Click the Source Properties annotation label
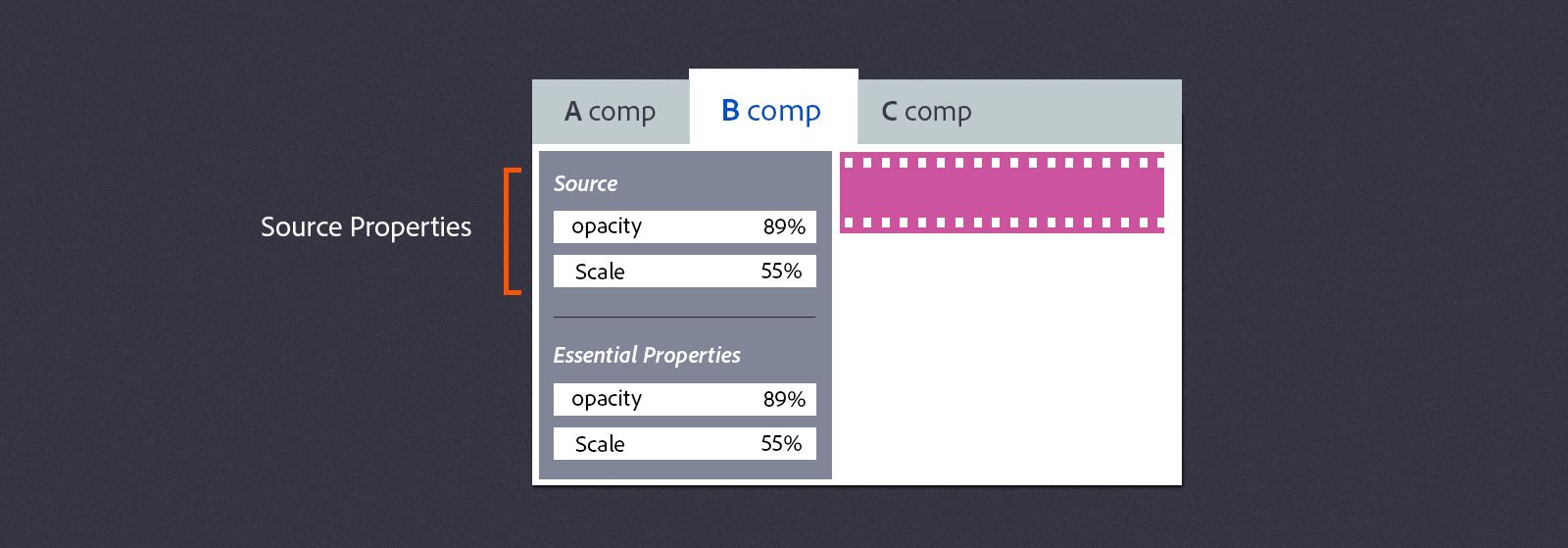The width and height of the screenshot is (1568, 548). tap(366, 227)
